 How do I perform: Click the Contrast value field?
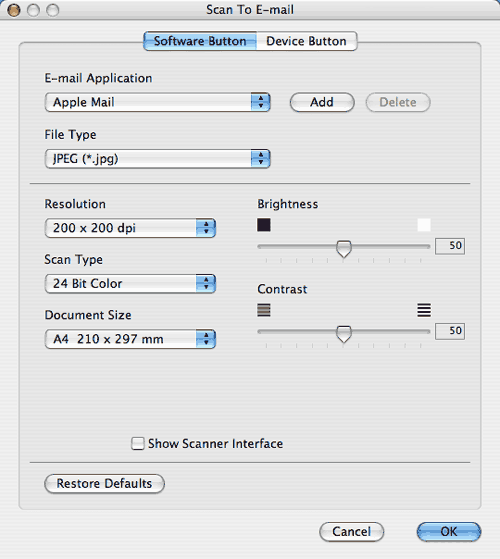450,331
